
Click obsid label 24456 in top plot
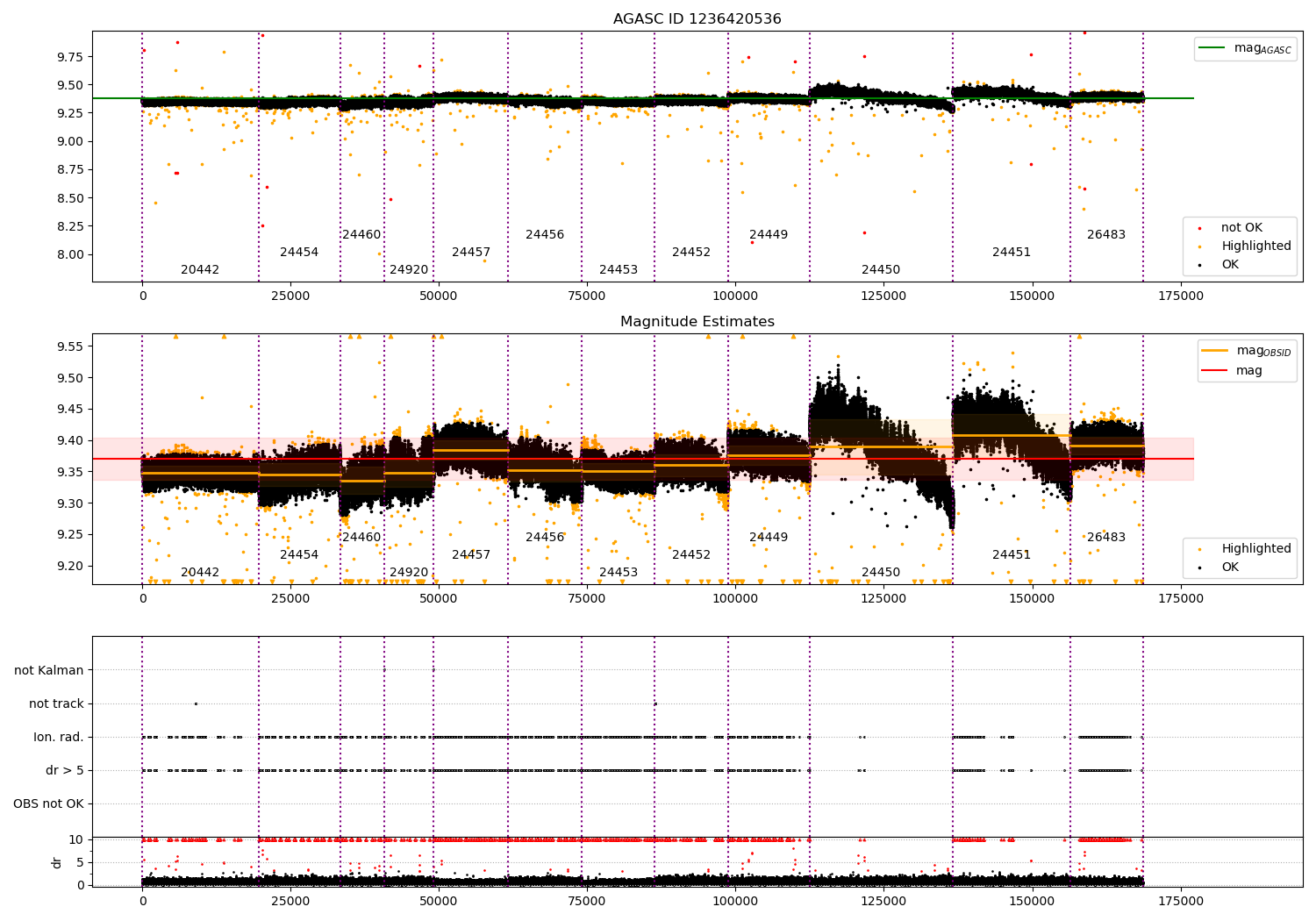545,235
